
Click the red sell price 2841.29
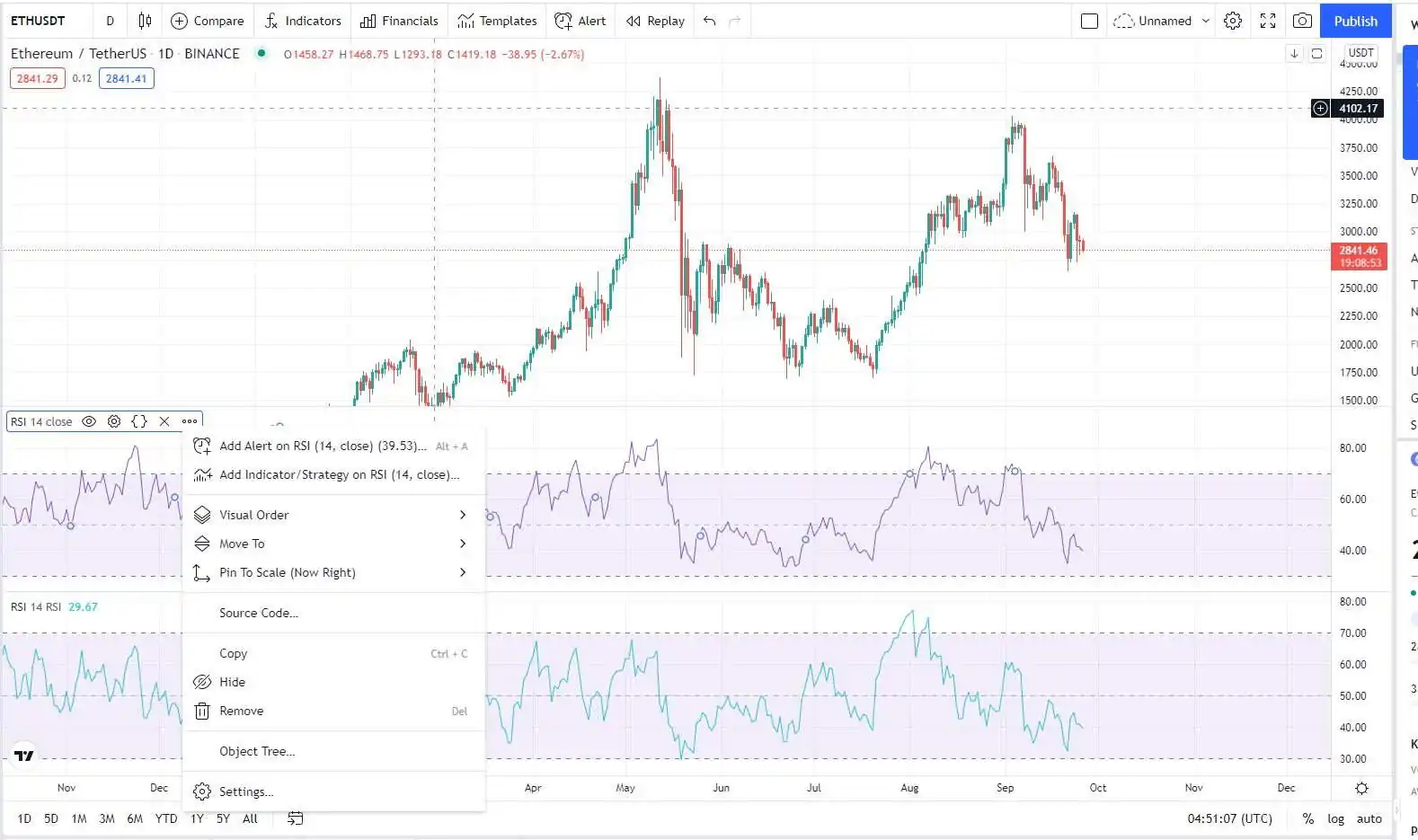pos(38,78)
